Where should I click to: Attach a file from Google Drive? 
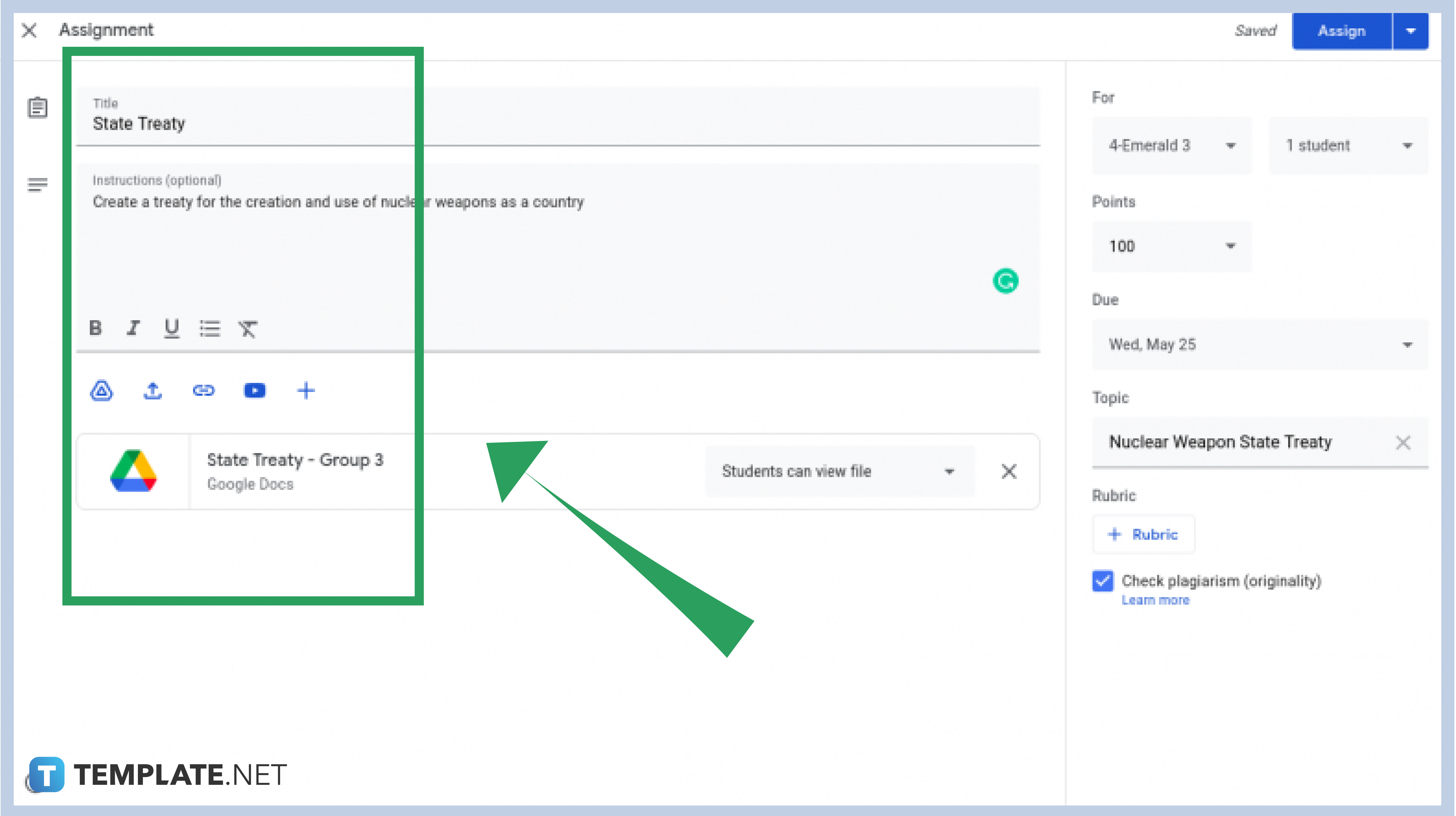(101, 390)
